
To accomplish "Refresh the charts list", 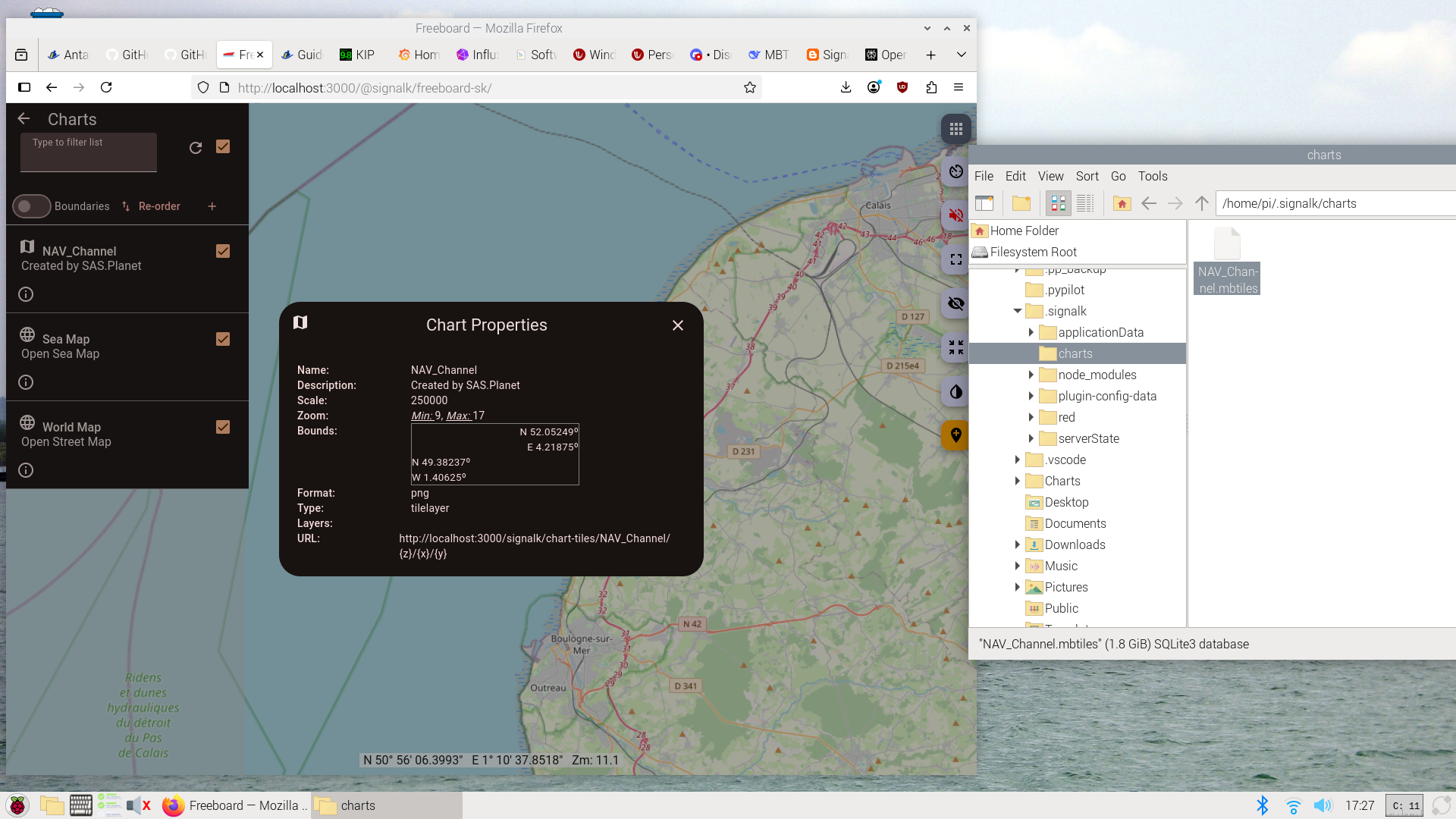I will point(196,148).
